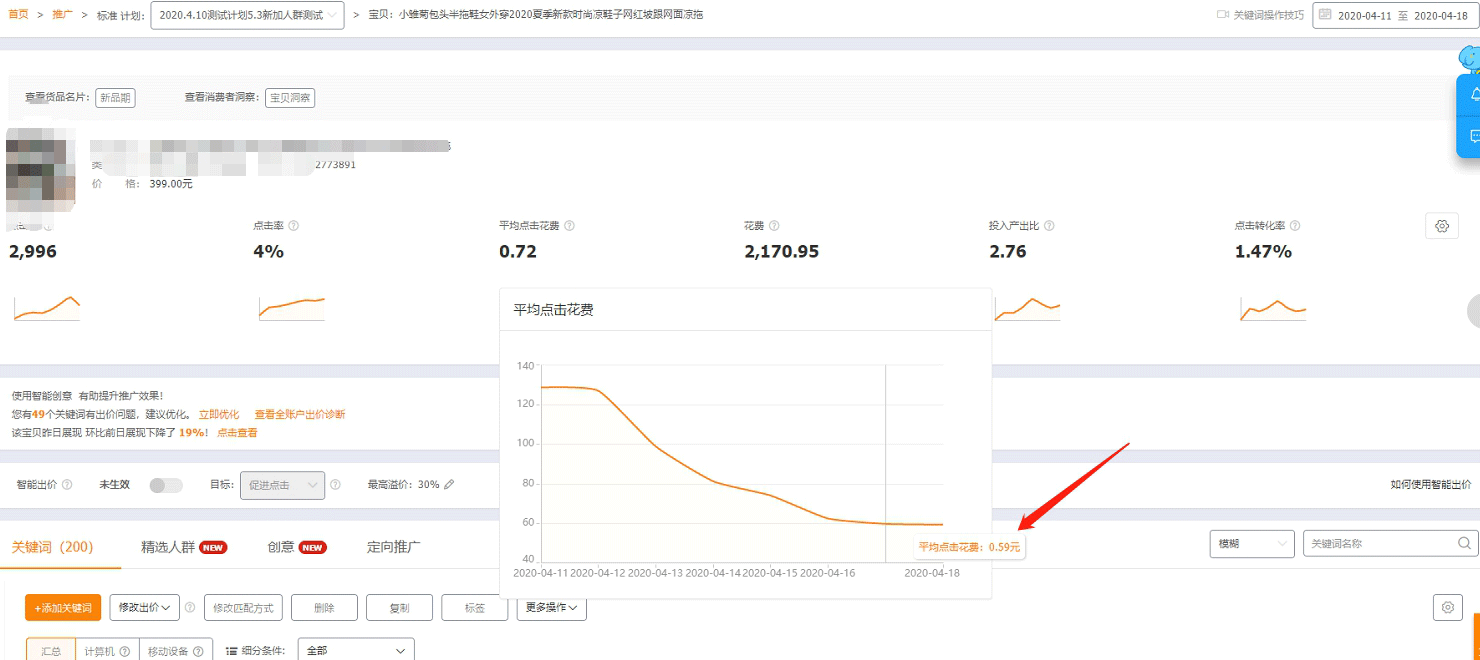Click help icon next to 投入产出比
The width and height of the screenshot is (1480, 660).
point(1049,226)
